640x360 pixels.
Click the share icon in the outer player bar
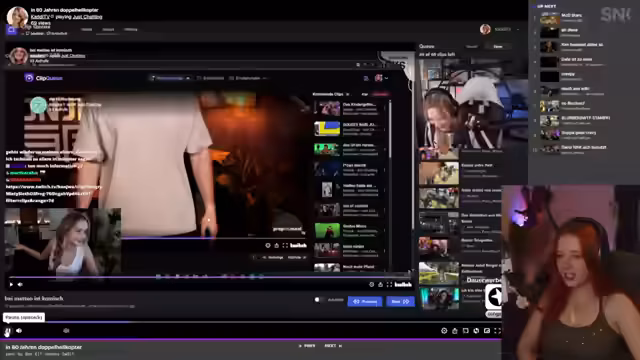455,331
